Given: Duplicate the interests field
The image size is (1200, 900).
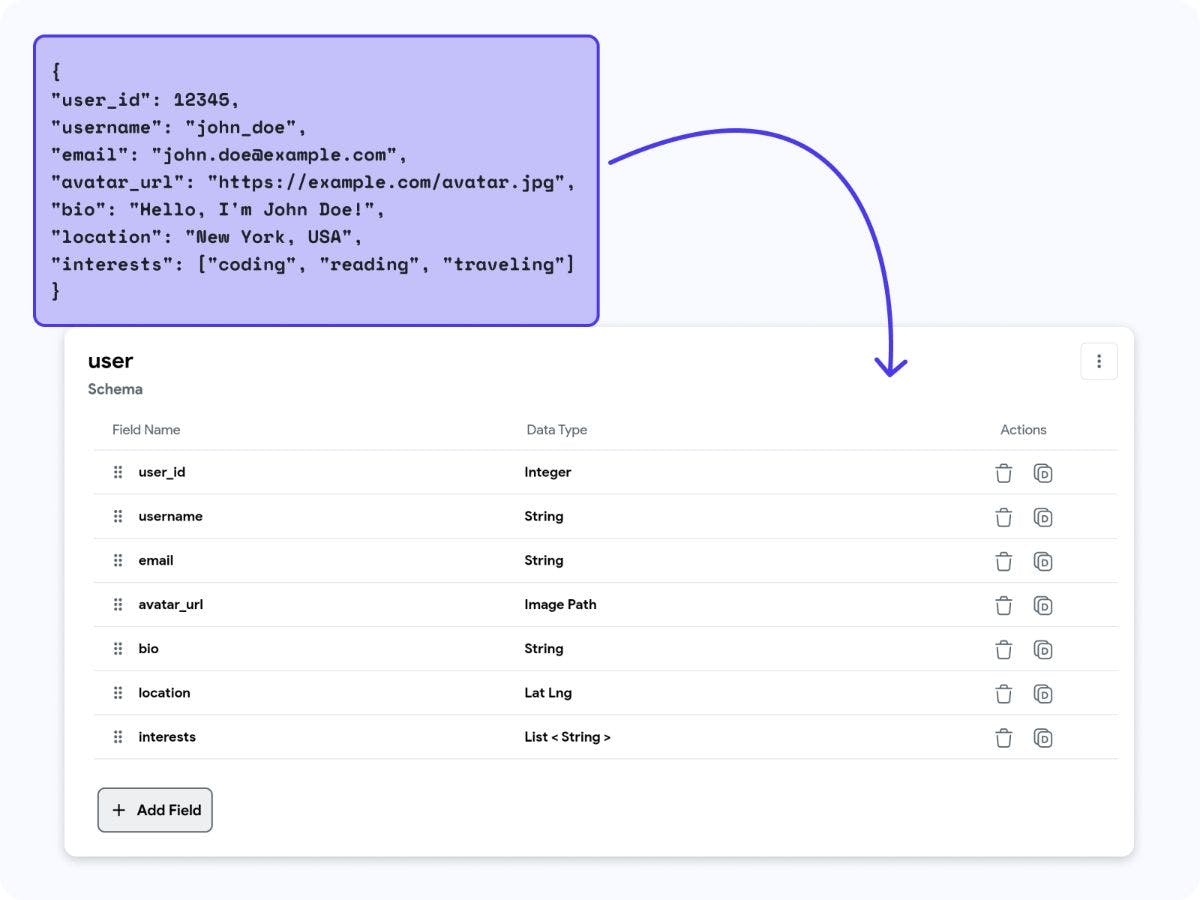Looking at the screenshot, I should [1043, 738].
